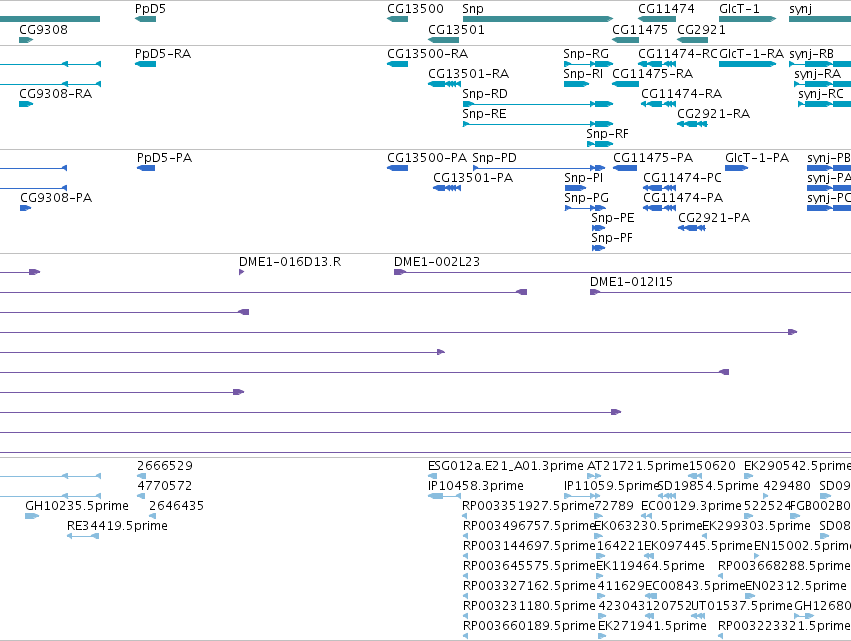Select the Snp-PG protein label
This screenshot has width=851, height=641.
coord(586,198)
